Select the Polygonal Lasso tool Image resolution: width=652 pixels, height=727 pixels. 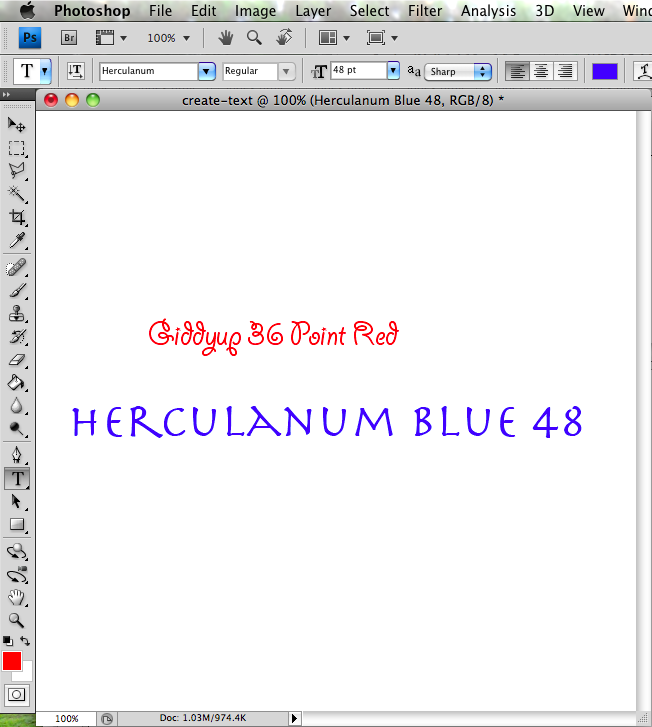(x=17, y=171)
